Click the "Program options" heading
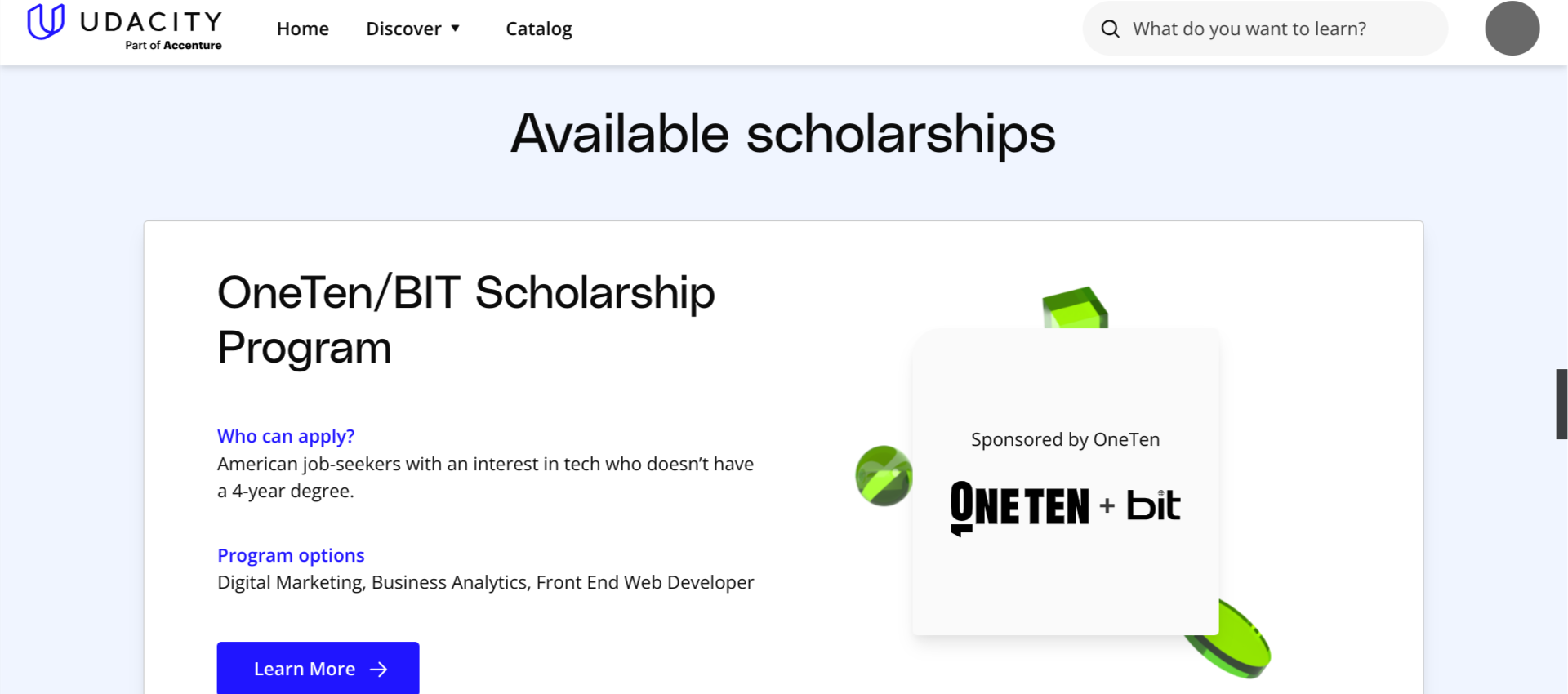The image size is (1568, 694). [291, 555]
